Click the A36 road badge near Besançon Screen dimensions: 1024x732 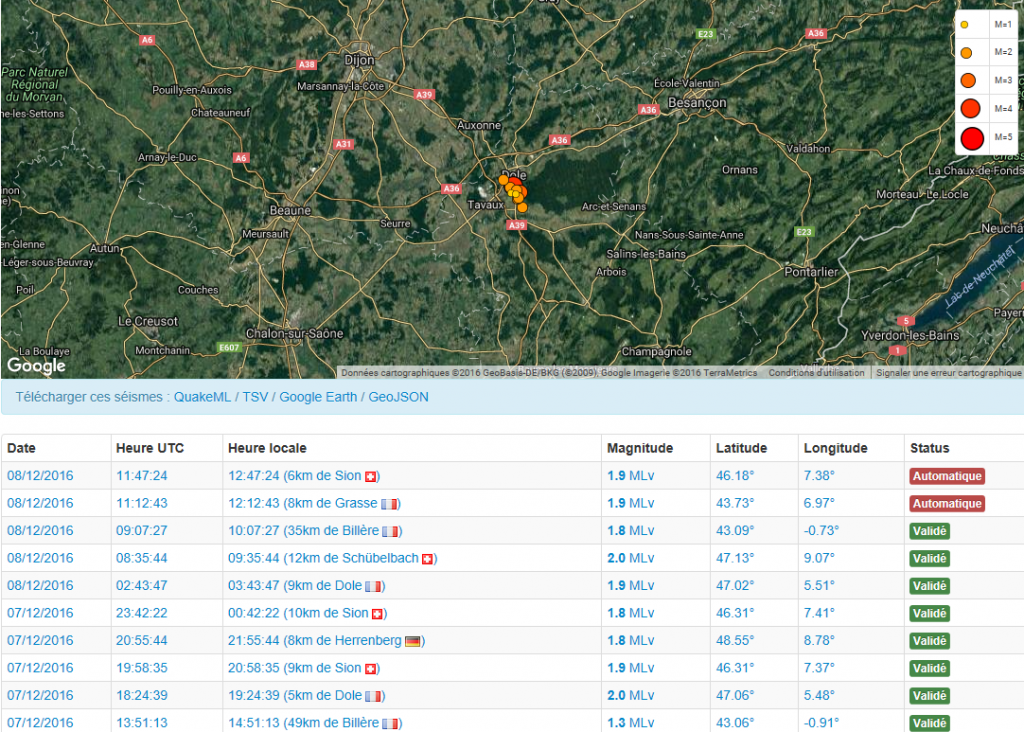click(x=648, y=110)
